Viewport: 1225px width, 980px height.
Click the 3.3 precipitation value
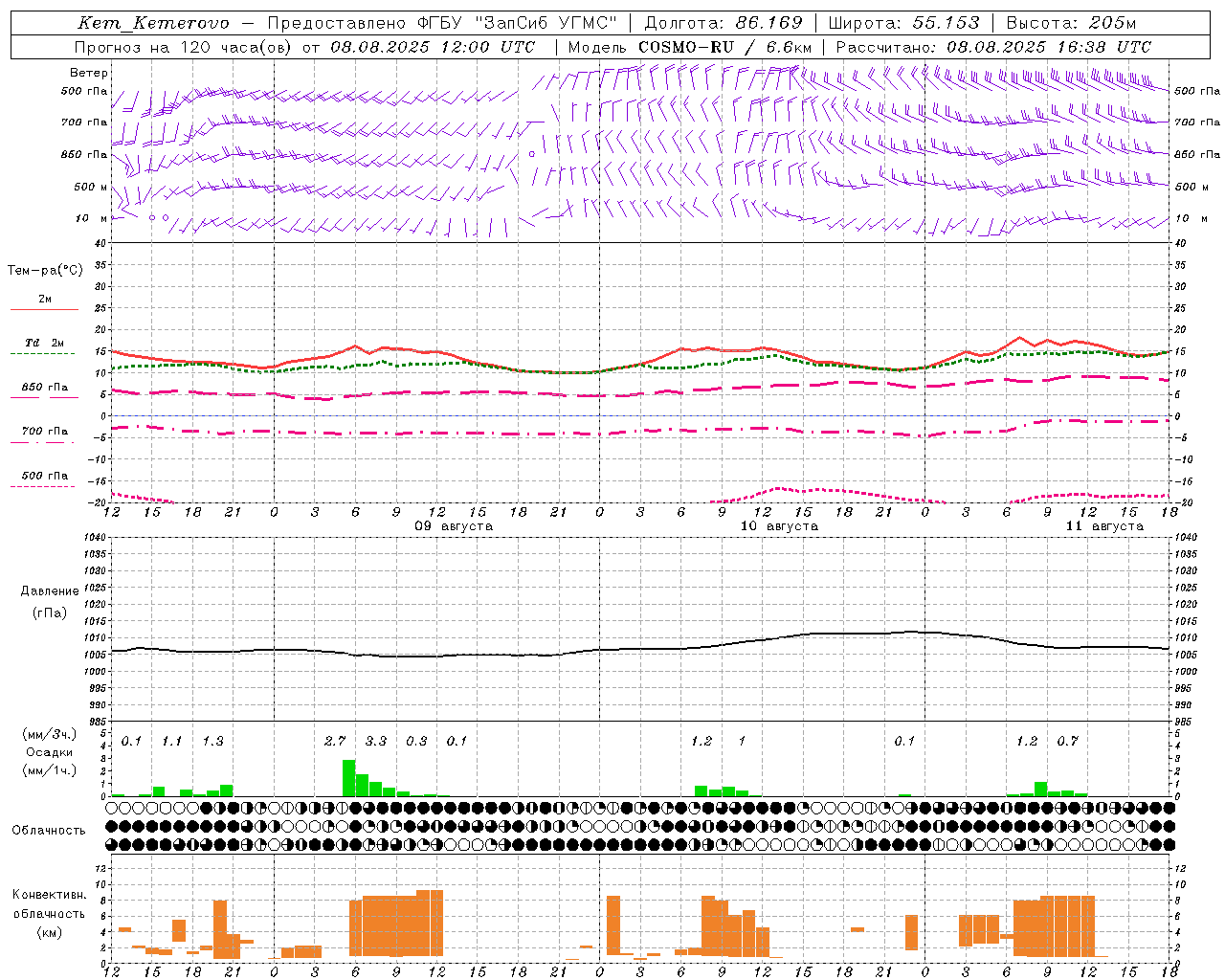[376, 742]
